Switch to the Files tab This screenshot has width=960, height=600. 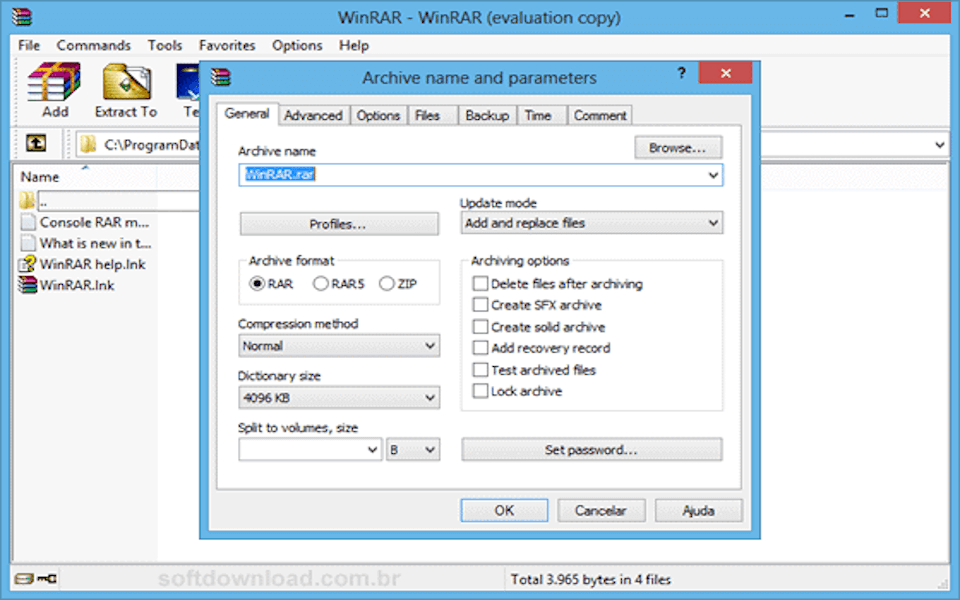point(433,115)
